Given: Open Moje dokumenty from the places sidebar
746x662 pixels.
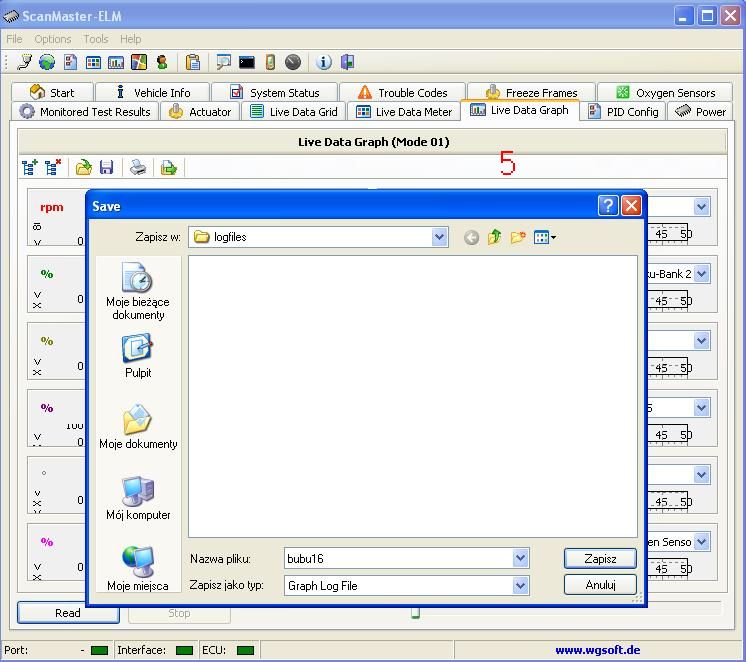Looking at the screenshot, I should pyautogui.click(x=138, y=426).
